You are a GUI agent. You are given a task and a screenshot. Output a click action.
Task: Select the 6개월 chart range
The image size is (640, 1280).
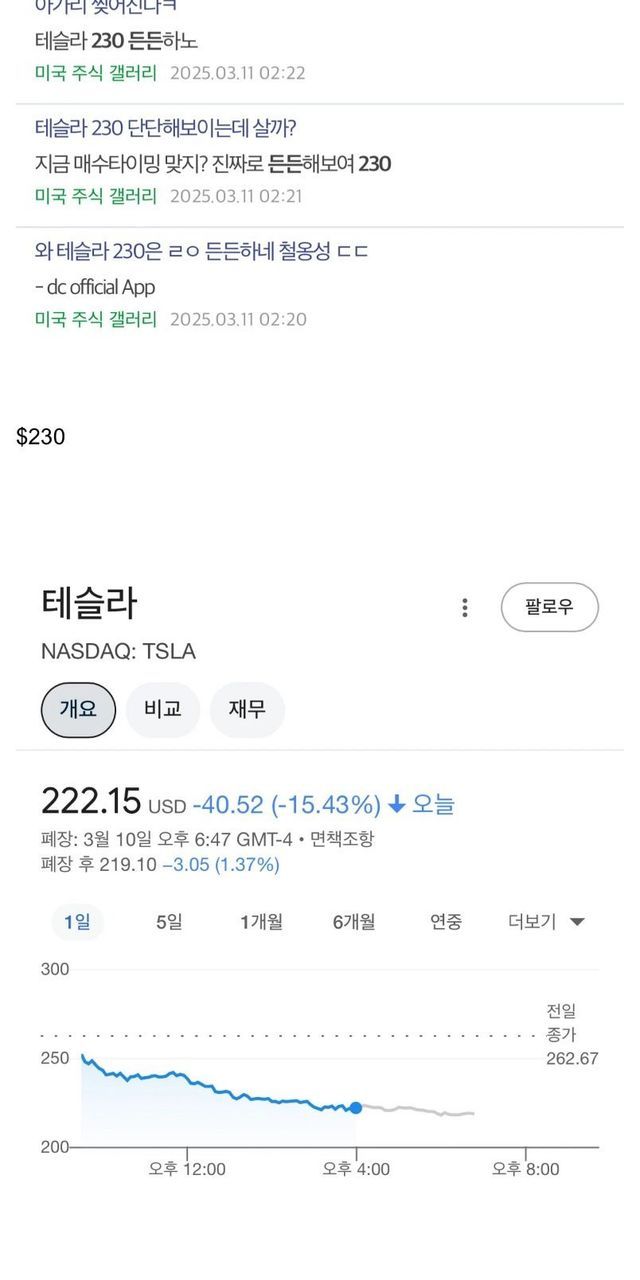[x=354, y=922]
